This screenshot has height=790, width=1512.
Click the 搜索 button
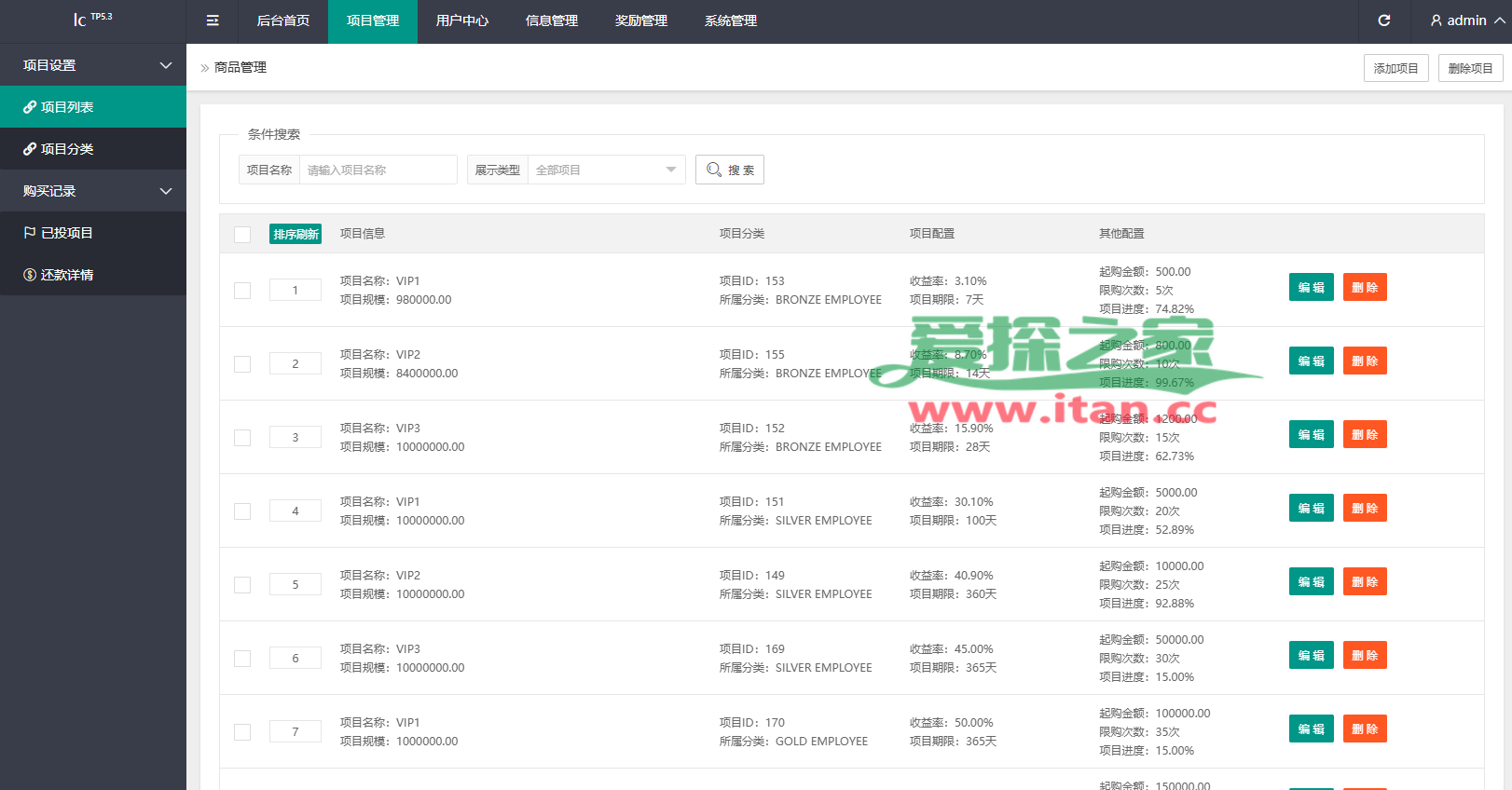tap(730, 170)
